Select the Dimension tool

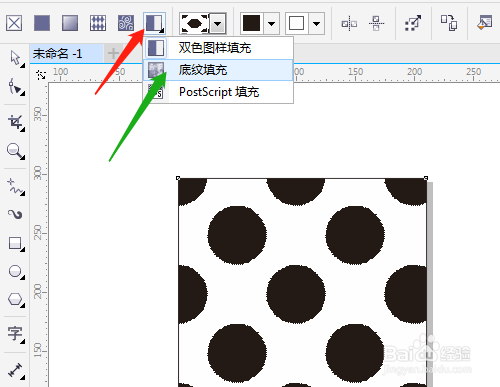coord(15,370)
